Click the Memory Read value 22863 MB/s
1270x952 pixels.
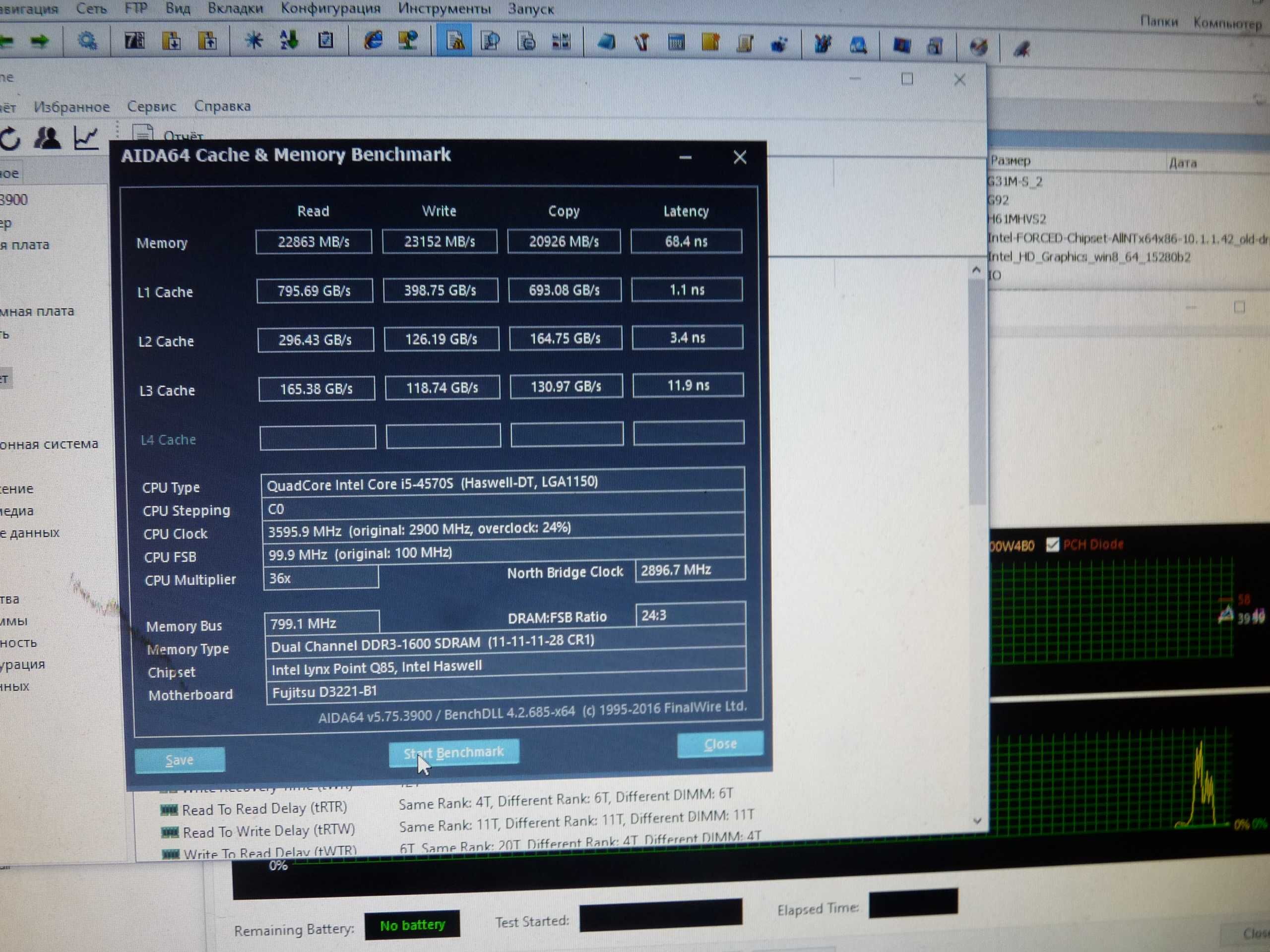(314, 241)
